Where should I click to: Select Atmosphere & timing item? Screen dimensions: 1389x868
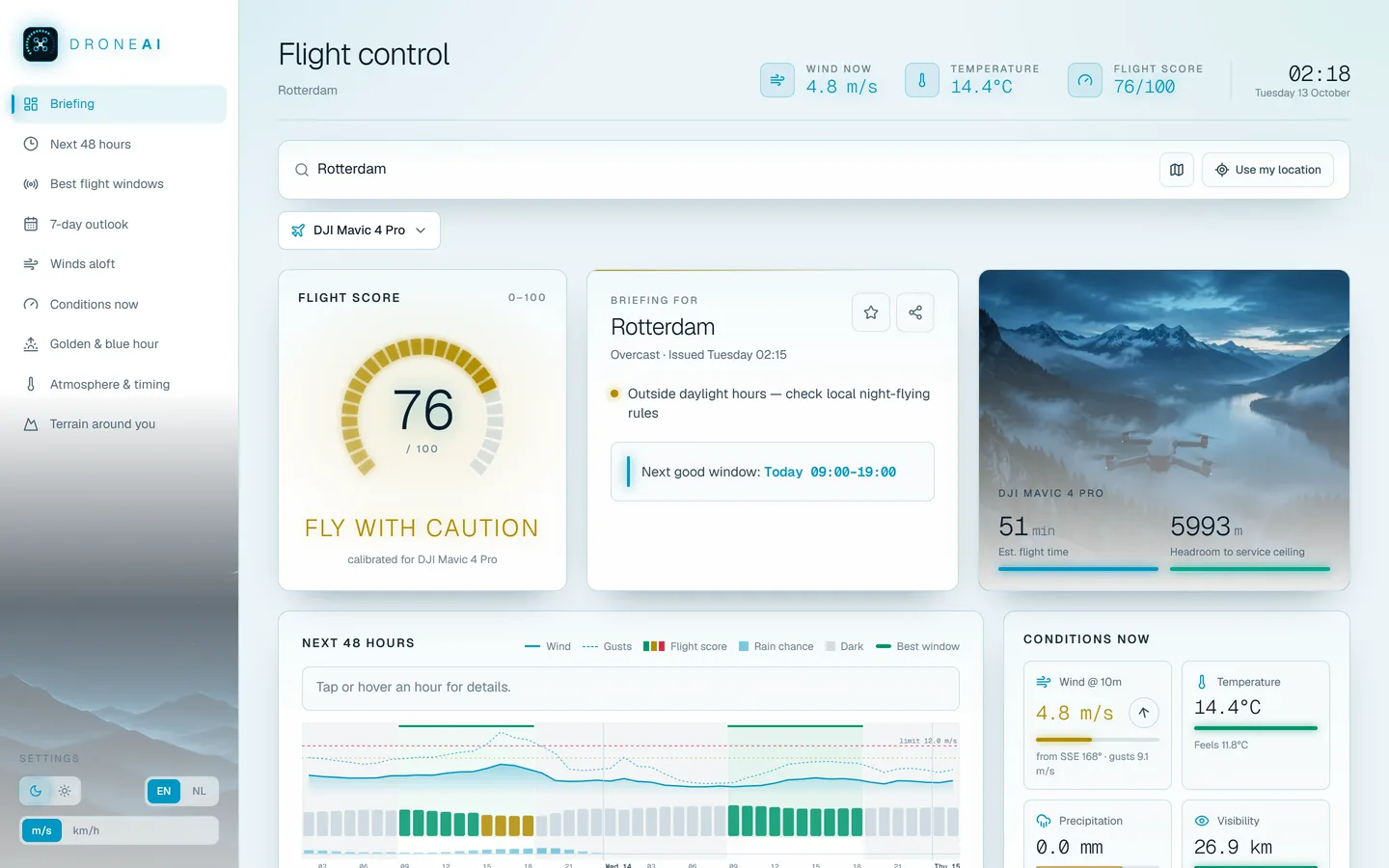click(x=120, y=384)
